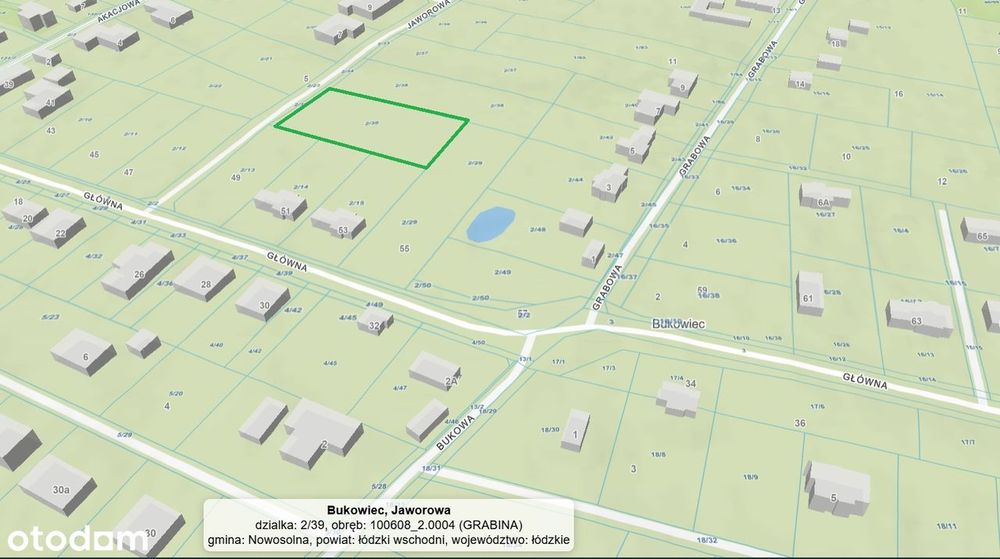Click parcel label 18/30
The image size is (1000, 559).
tap(550, 430)
